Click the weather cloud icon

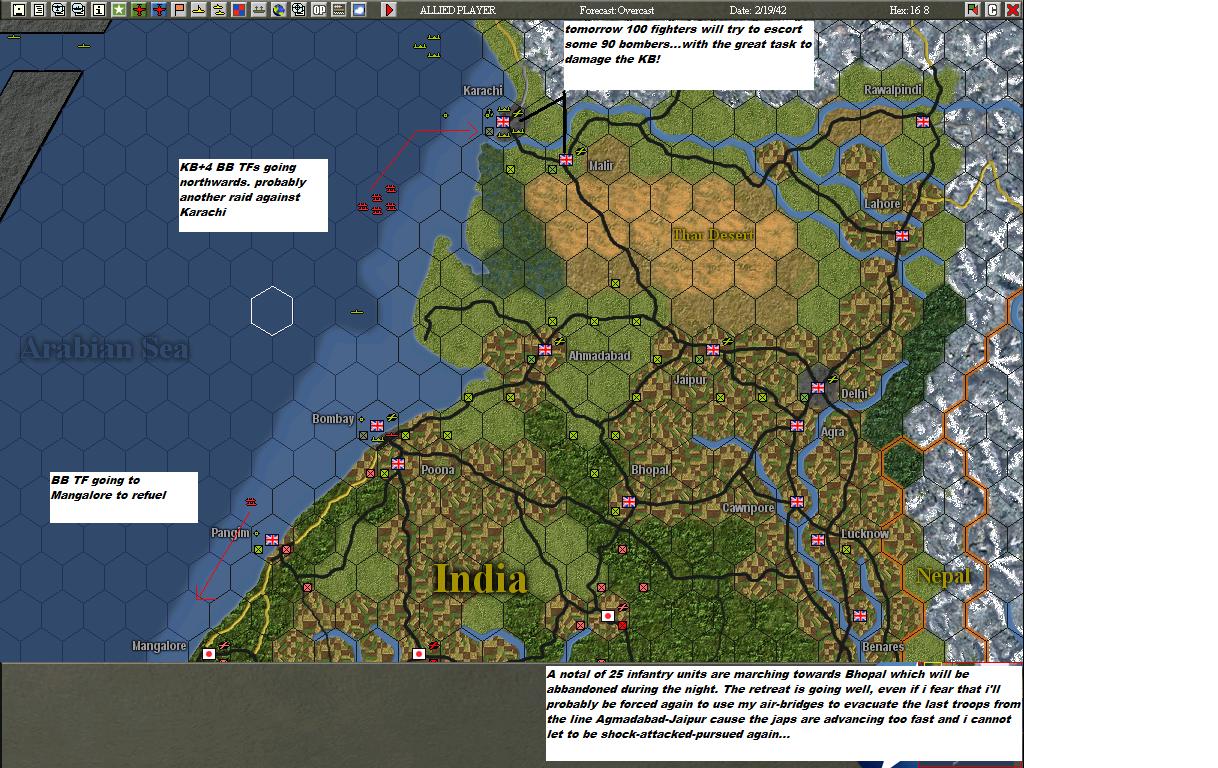click(359, 10)
